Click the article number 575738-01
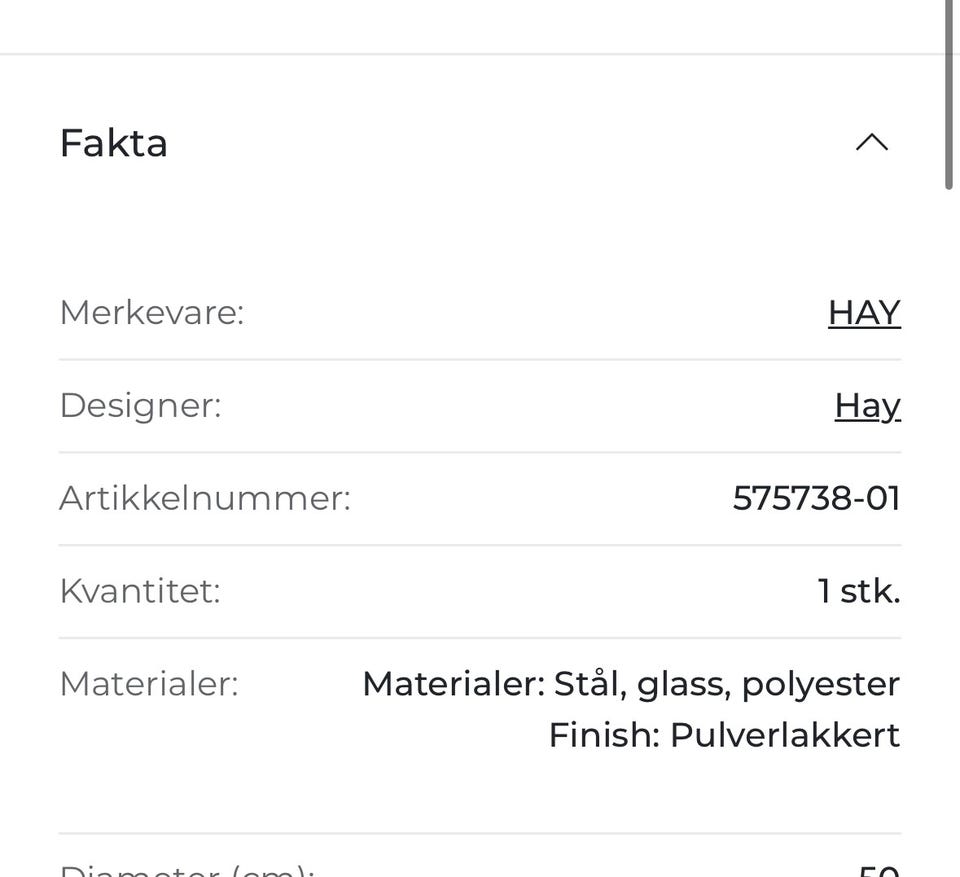Image resolution: width=960 pixels, height=877 pixels. tap(816, 498)
